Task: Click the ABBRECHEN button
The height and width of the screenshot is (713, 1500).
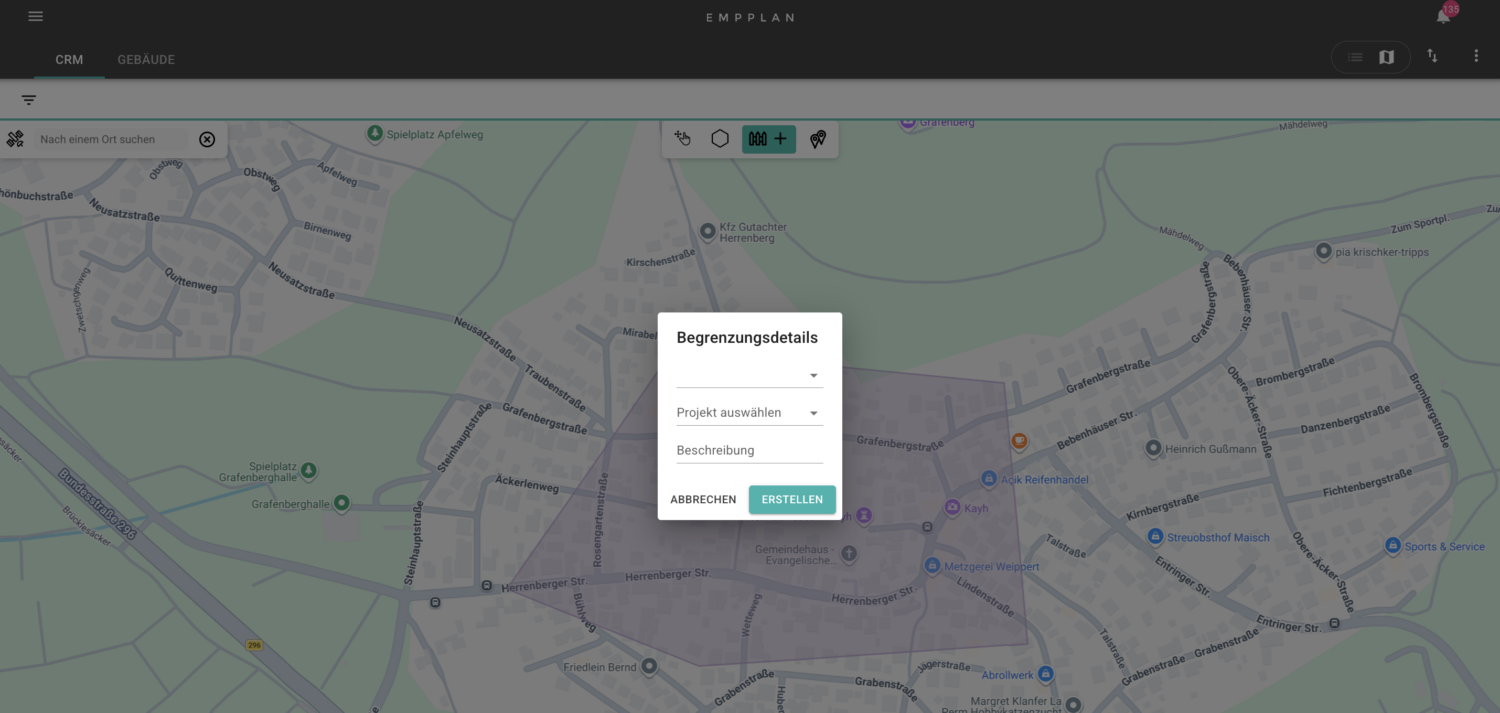Action: [x=703, y=500]
